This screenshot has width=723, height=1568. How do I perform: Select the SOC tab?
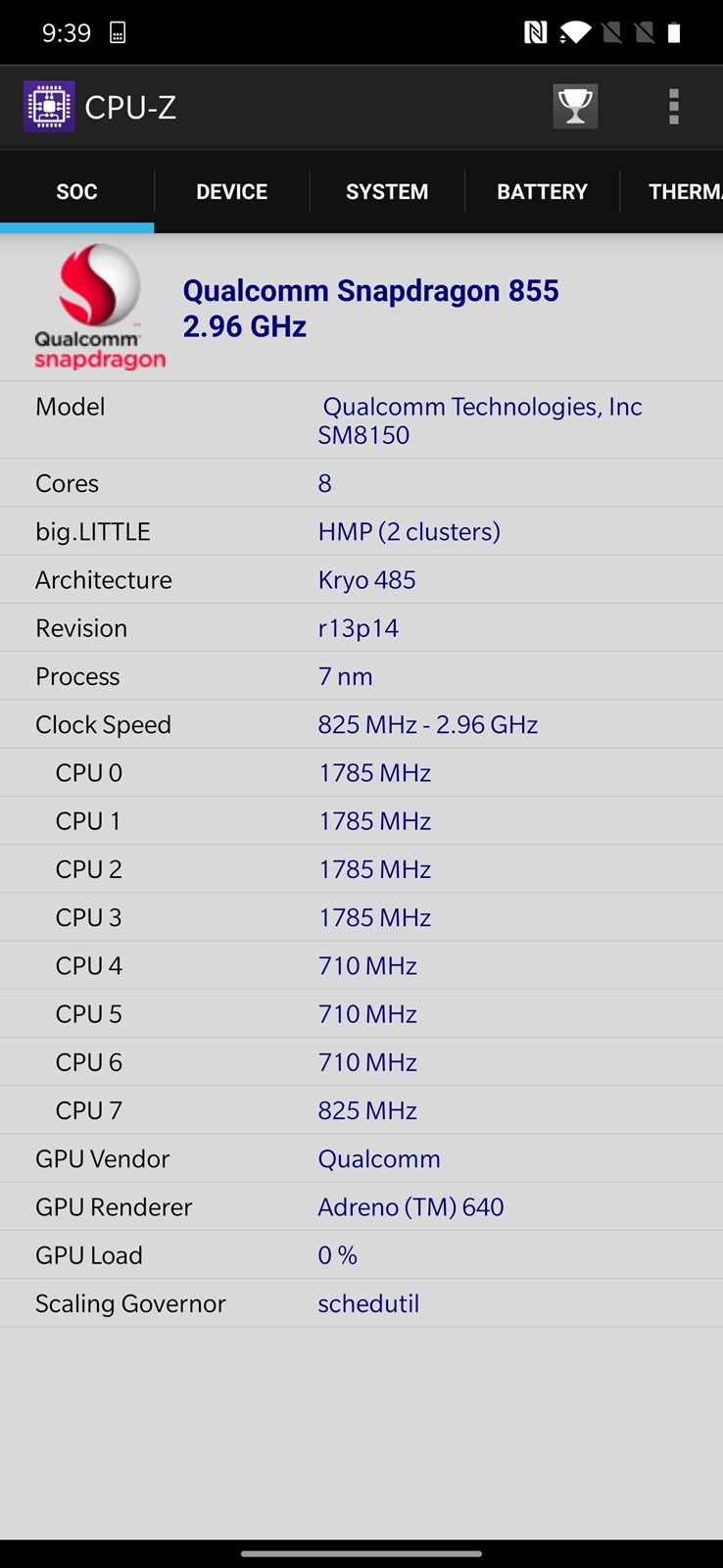pos(76,192)
